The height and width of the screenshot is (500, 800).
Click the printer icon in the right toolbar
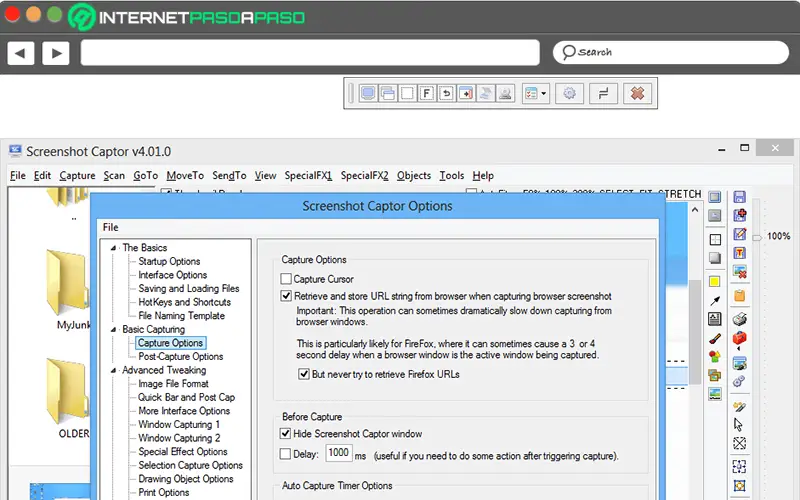click(x=740, y=320)
